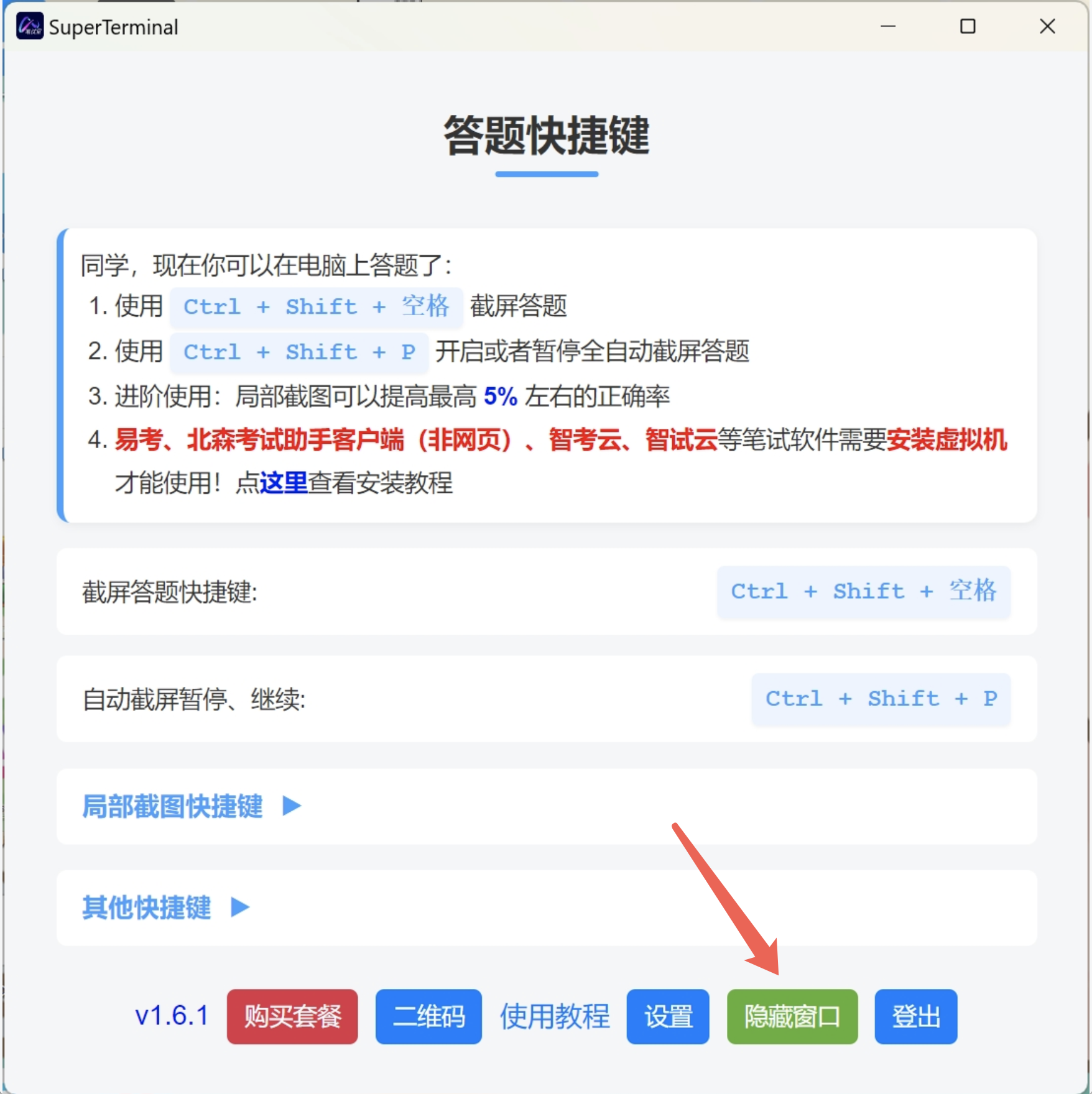Click the red 购买套餐 button

(x=292, y=1016)
